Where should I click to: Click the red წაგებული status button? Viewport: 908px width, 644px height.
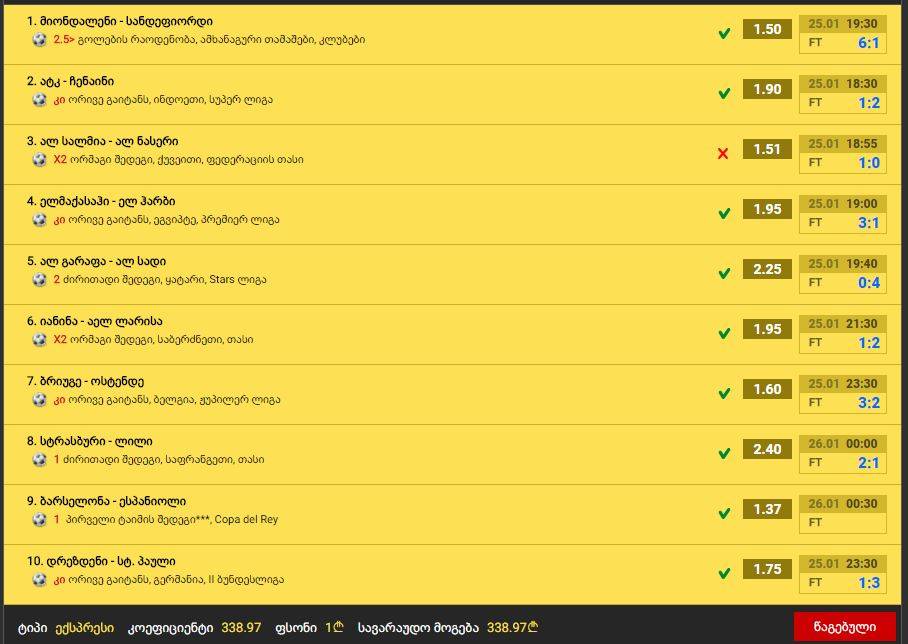(x=844, y=627)
